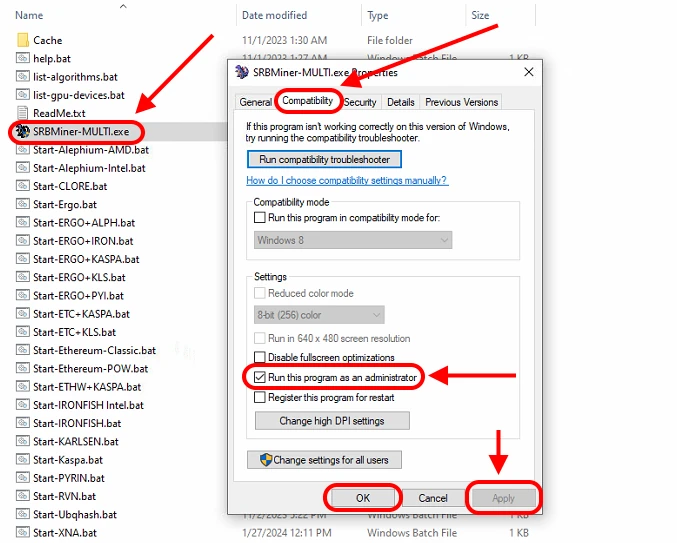Tick Register this program for restart
The width and height of the screenshot is (677, 543).
tap(260, 397)
